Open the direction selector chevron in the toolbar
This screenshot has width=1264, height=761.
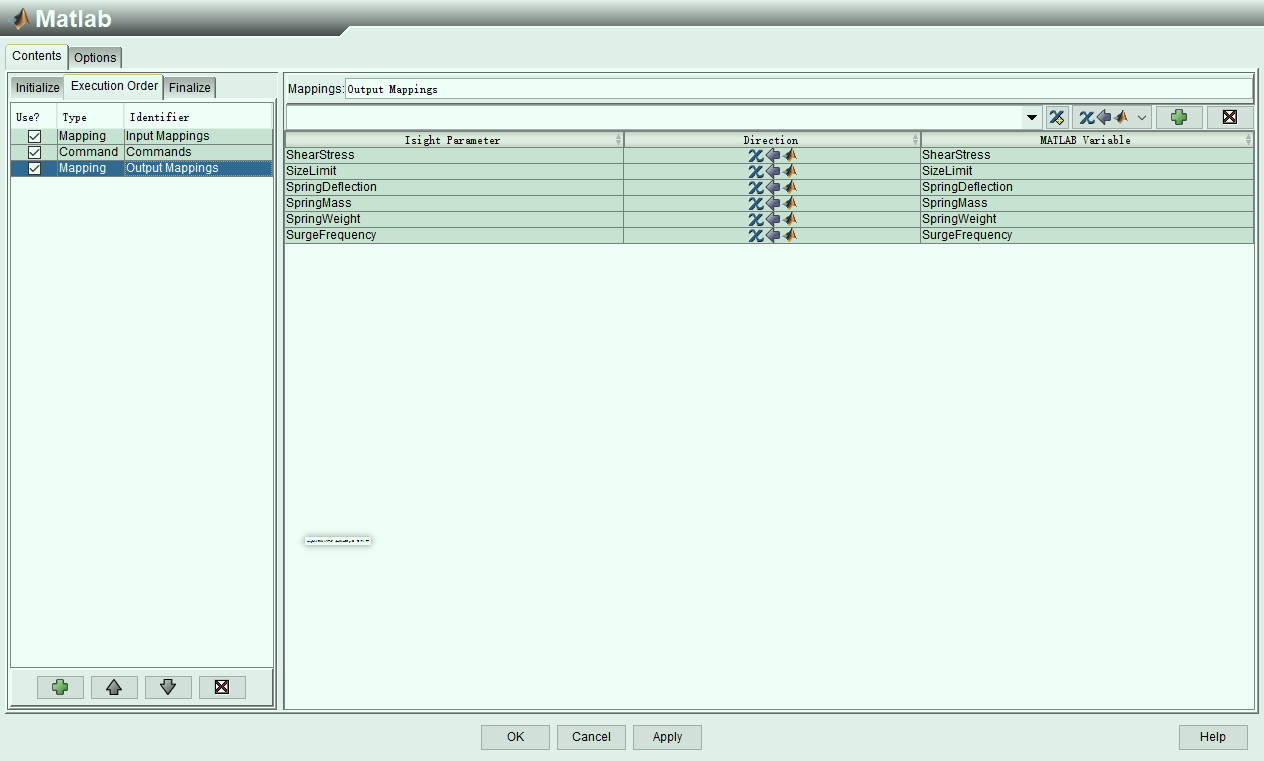coord(1142,117)
